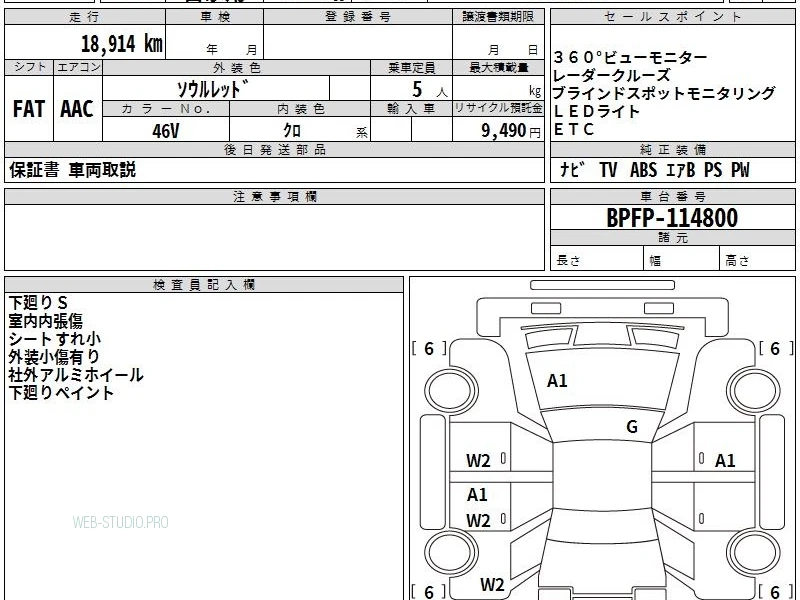Image resolution: width=800 pixels, height=600 pixels.
Task: Click the 輸入車 header
Action: pyautogui.click(x=411, y=109)
